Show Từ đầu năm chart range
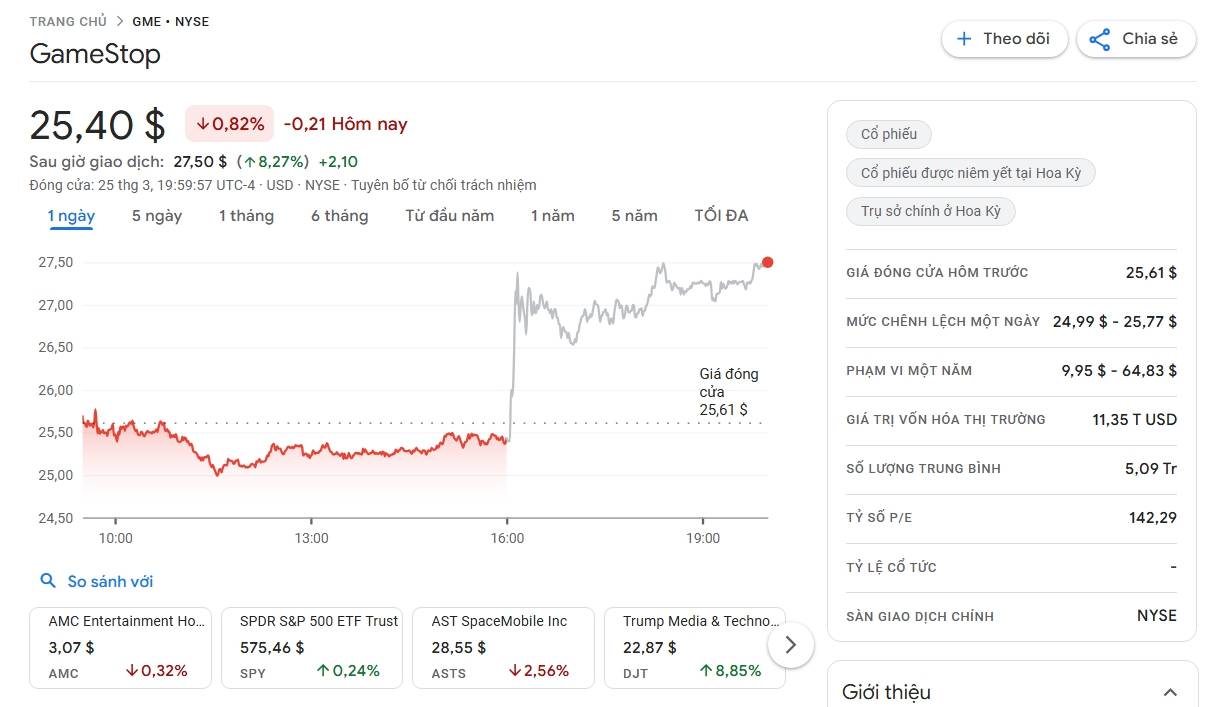 tap(449, 216)
